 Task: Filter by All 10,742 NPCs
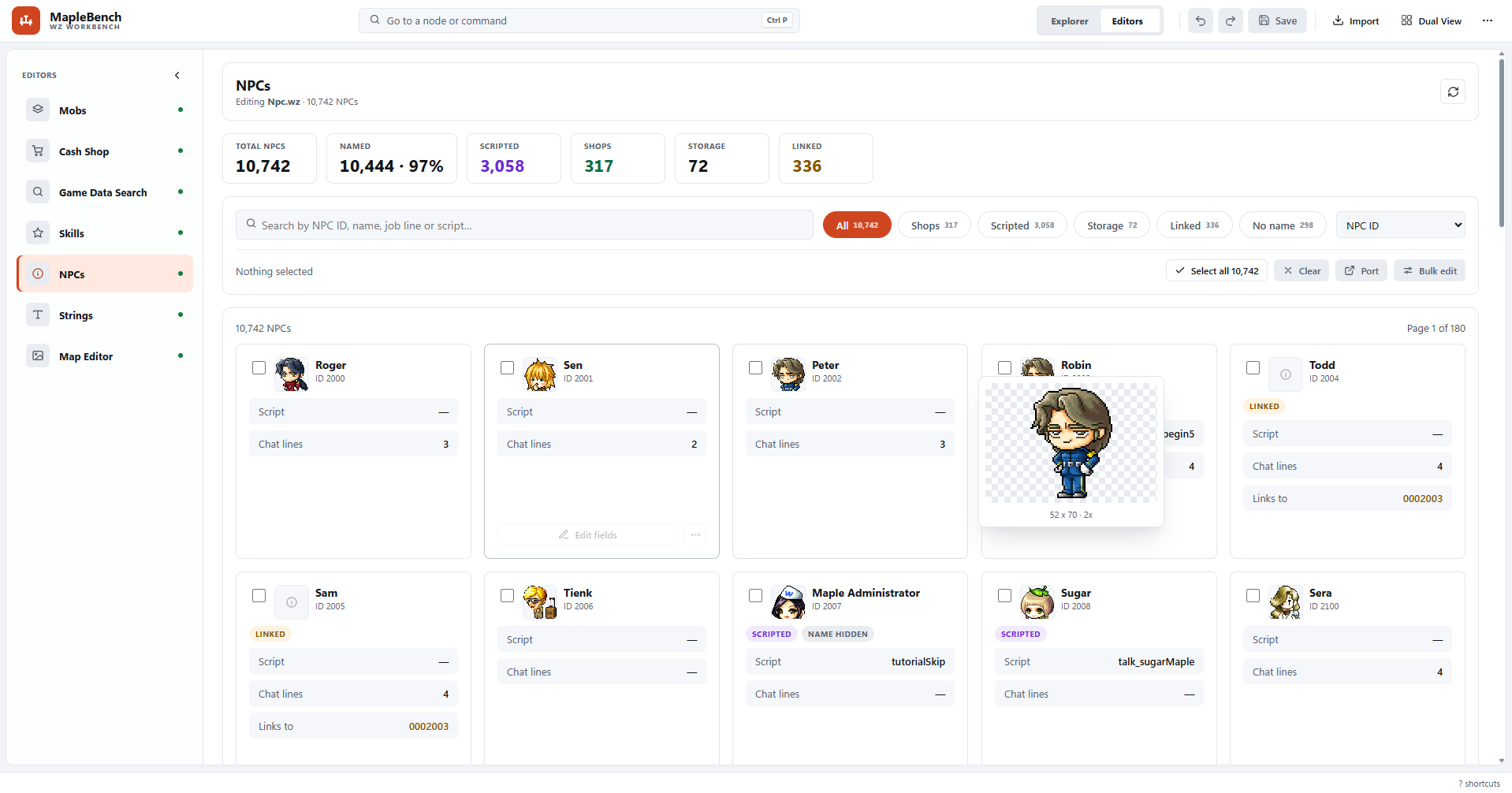click(x=857, y=225)
